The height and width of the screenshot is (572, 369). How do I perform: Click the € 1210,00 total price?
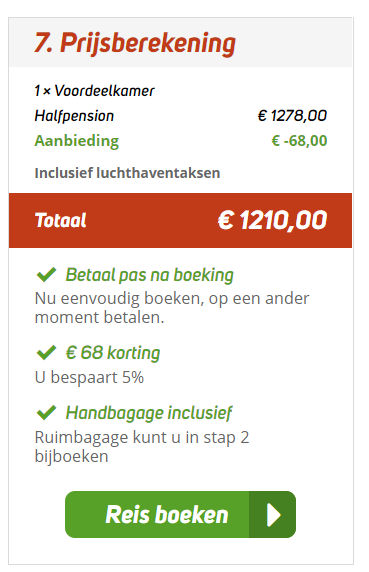point(272,220)
